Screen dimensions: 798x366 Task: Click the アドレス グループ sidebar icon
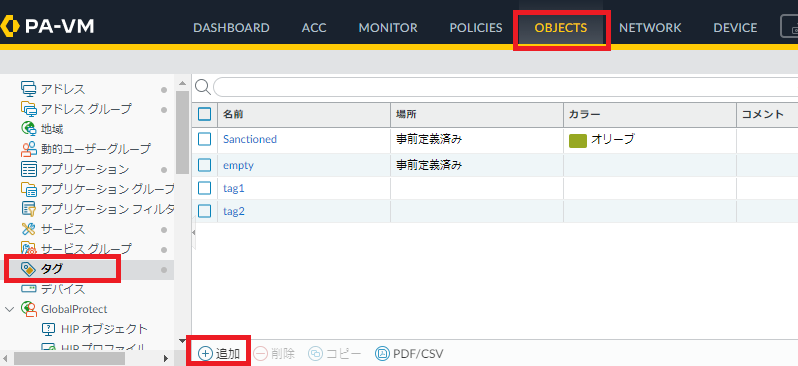(x=29, y=109)
